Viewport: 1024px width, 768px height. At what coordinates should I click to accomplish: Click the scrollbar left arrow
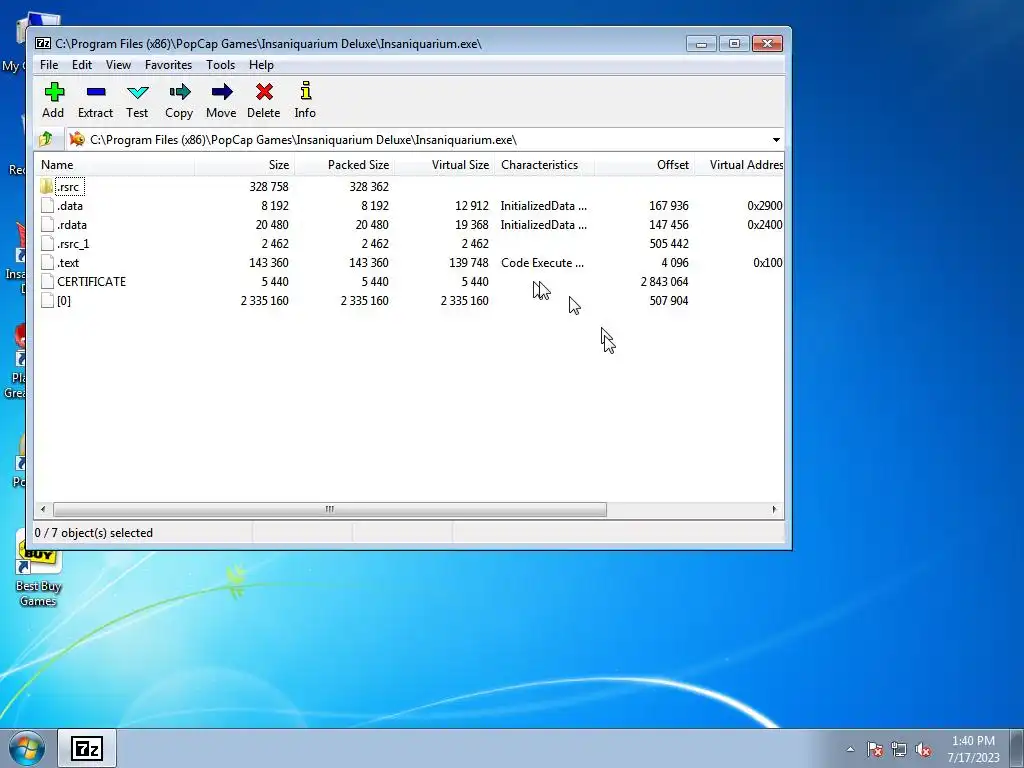pyautogui.click(x=43, y=509)
